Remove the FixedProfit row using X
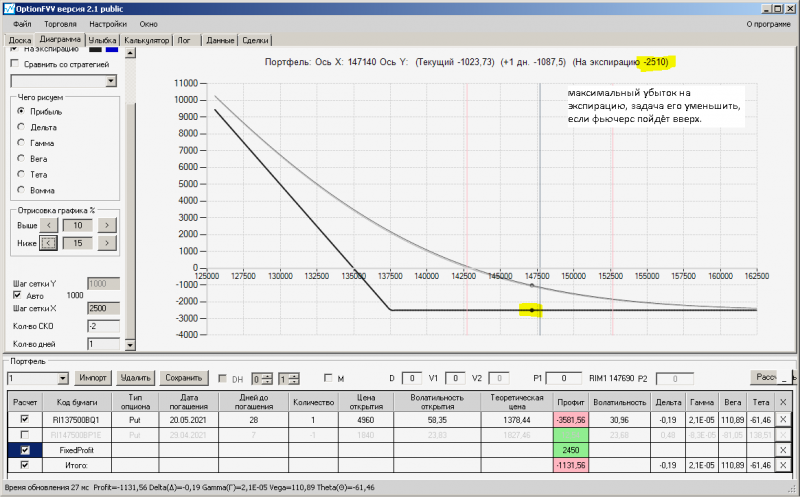This screenshot has height=497, width=800. coord(783,450)
